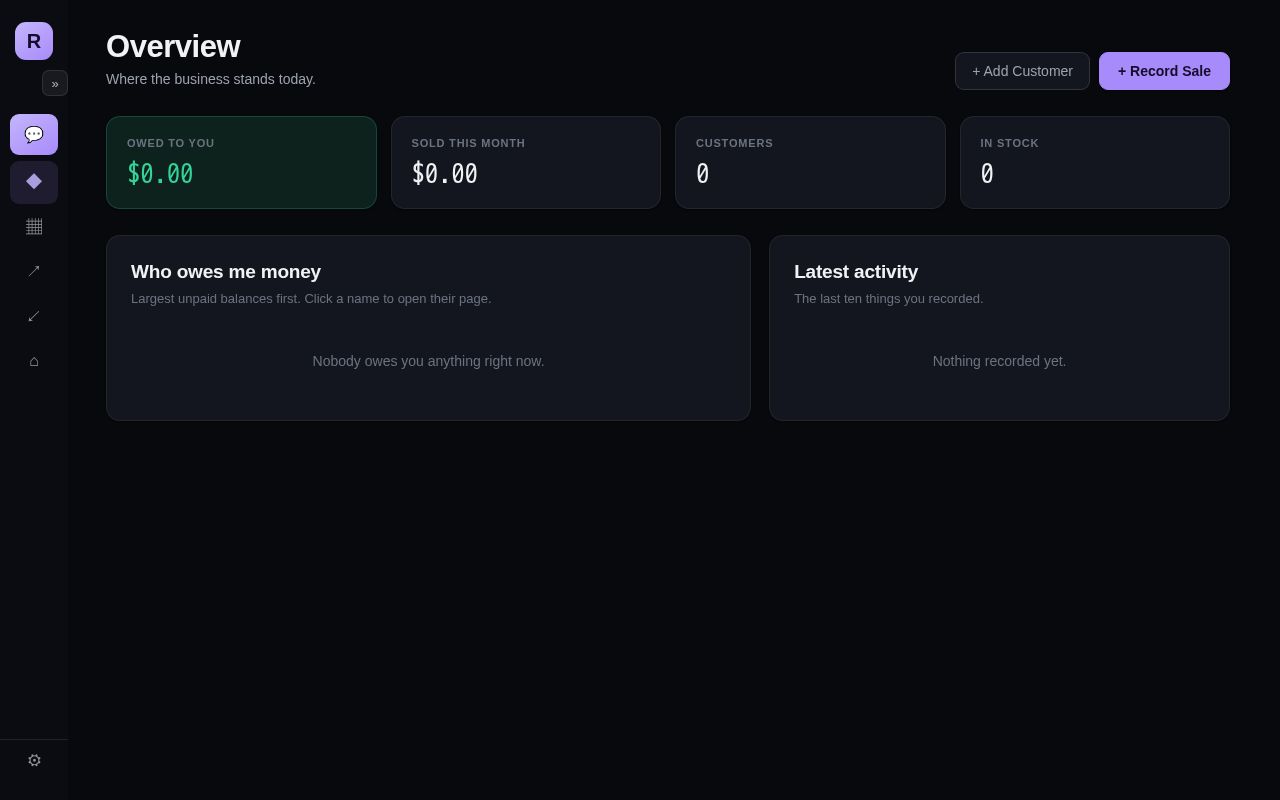Open the speech bubble sidebar item

click(34, 134)
